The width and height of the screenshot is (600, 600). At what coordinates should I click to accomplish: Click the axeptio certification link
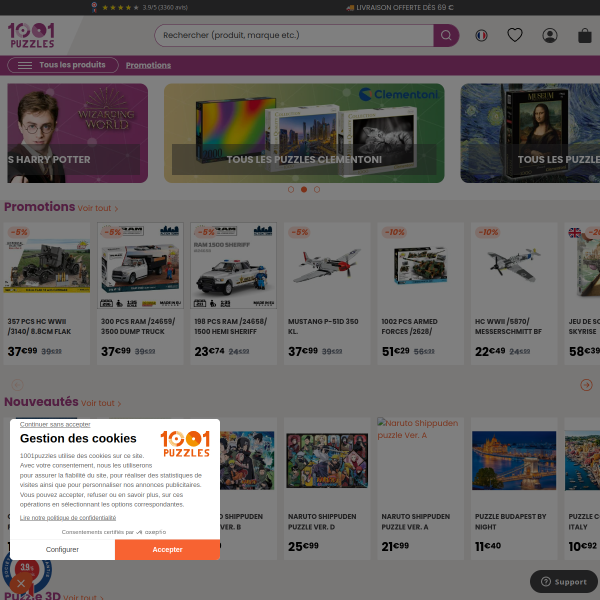[x=114, y=532]
